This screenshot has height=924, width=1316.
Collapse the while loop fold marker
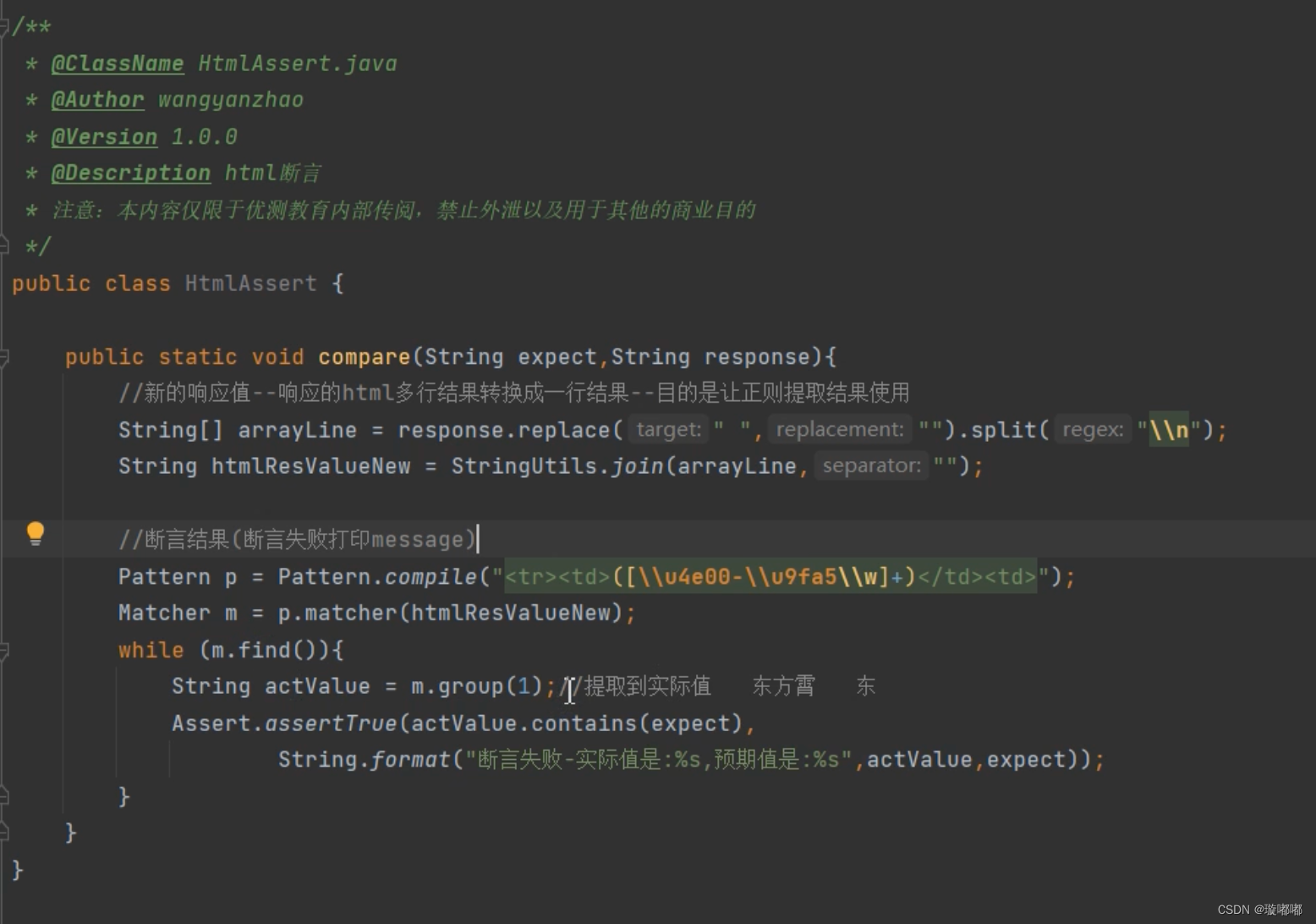(3, 651)
